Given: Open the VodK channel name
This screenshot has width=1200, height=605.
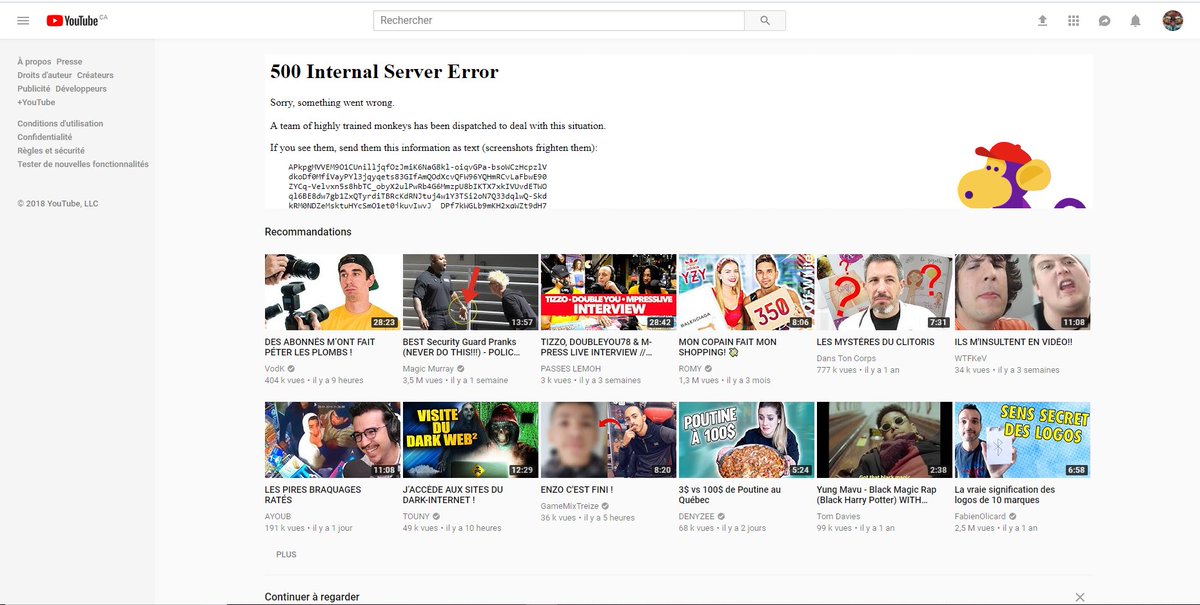Looking at the screenshot, I should click(275, 369).
